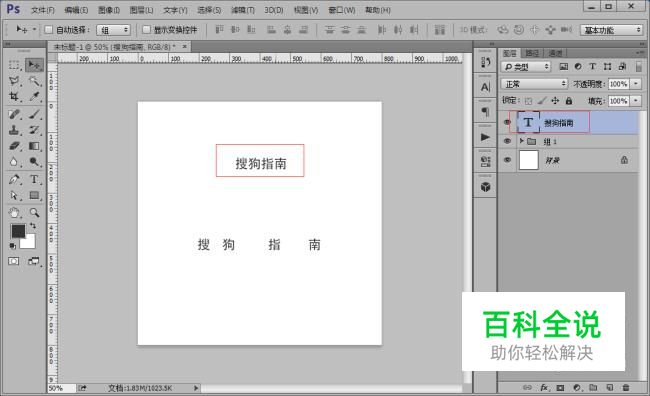Image resolution: width=650 pixels, height=396 pixels.
Task: Click the background color swatch
Action: (x=30, y=243)
